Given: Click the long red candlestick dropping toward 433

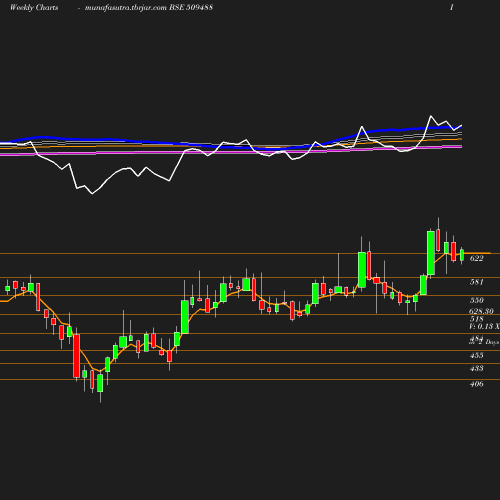Looking at the screenshot, I should coord(77,356).
